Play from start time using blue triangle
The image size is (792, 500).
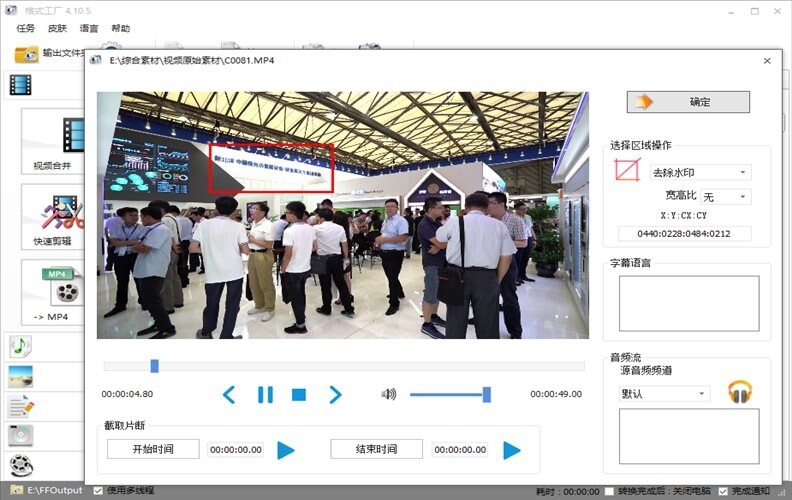(x=286, y=450)
